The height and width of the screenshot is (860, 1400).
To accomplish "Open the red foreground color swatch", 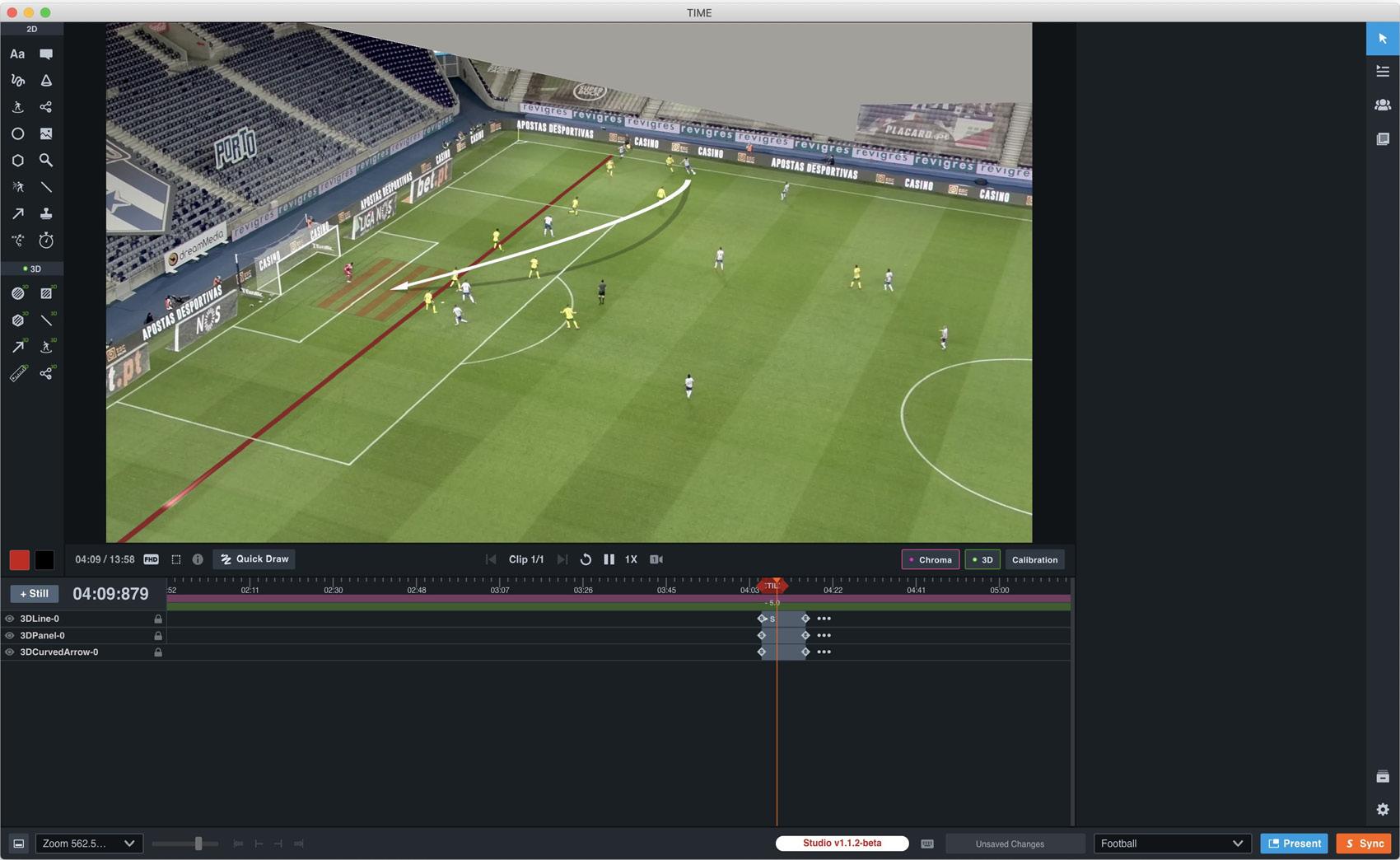I will pos(20,560).
